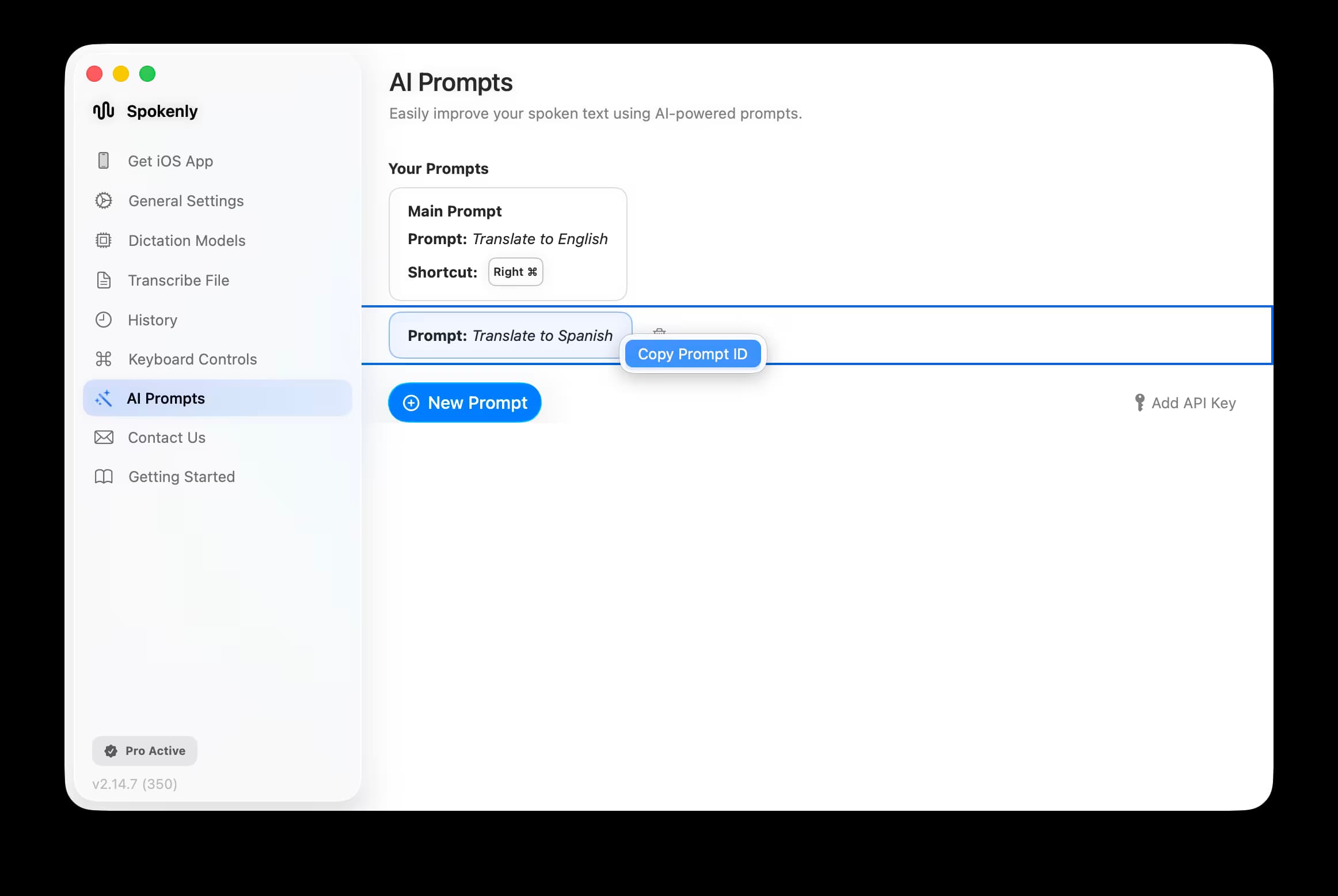Screen dimensions: 1338x896
Task: Click the plus icon on New Prompt
Action: 410,403
